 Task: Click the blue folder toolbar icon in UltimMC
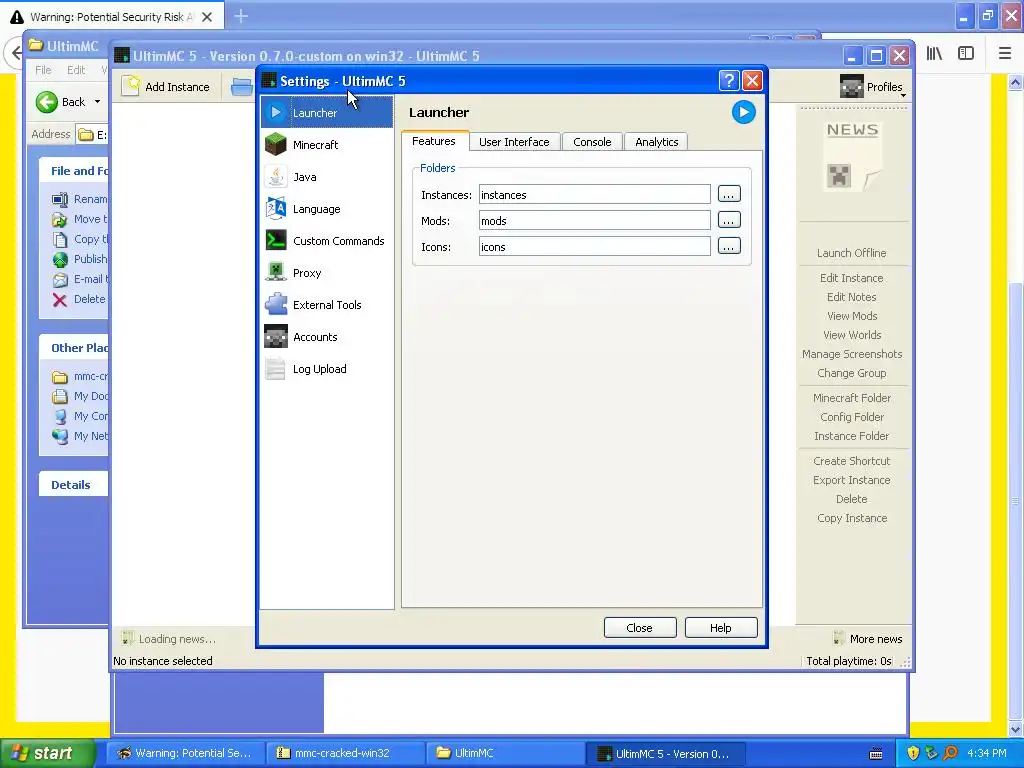[242, 87]
